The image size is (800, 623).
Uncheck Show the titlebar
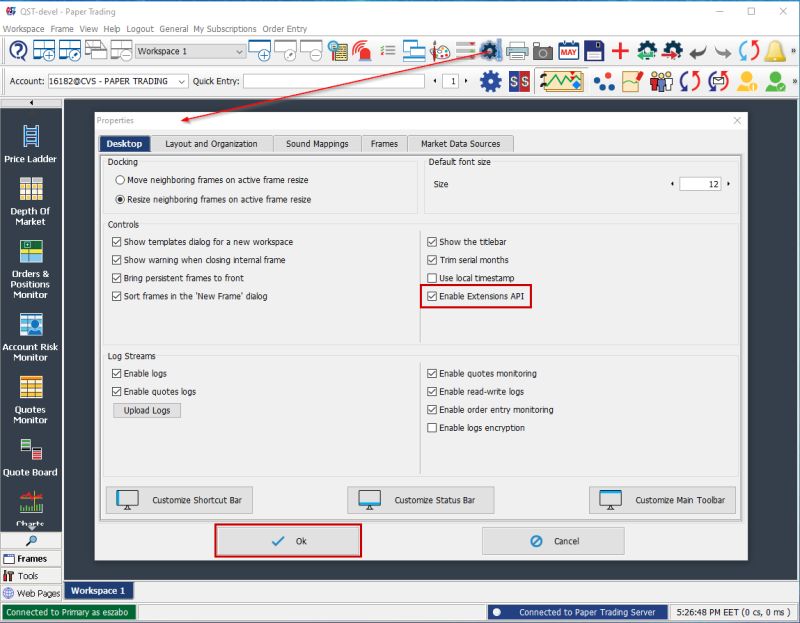click(430, 241)
